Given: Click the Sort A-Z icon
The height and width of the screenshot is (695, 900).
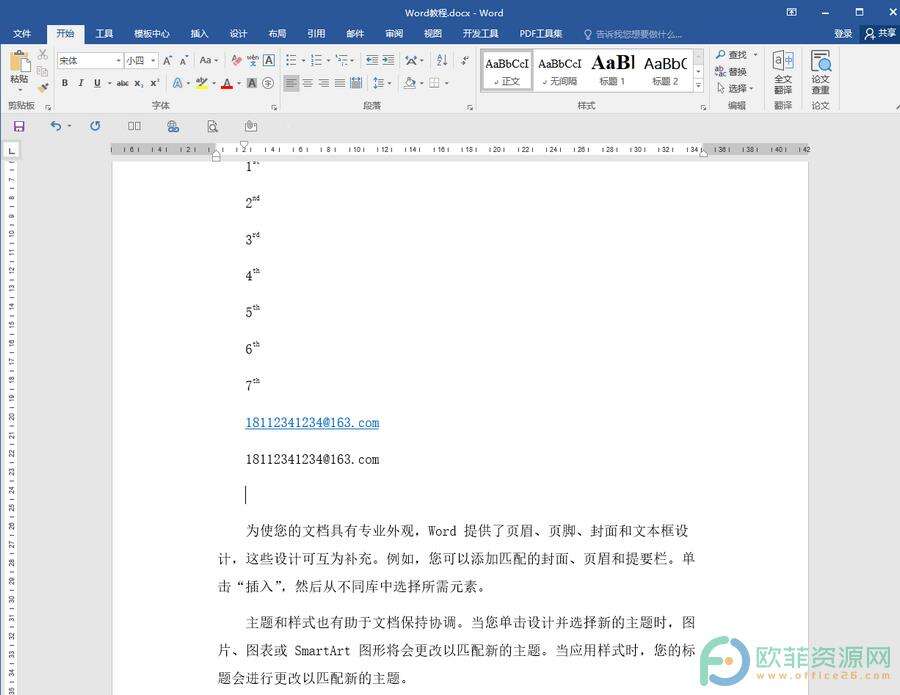Looking at the screenshot, I should click(x=443, y=61).
